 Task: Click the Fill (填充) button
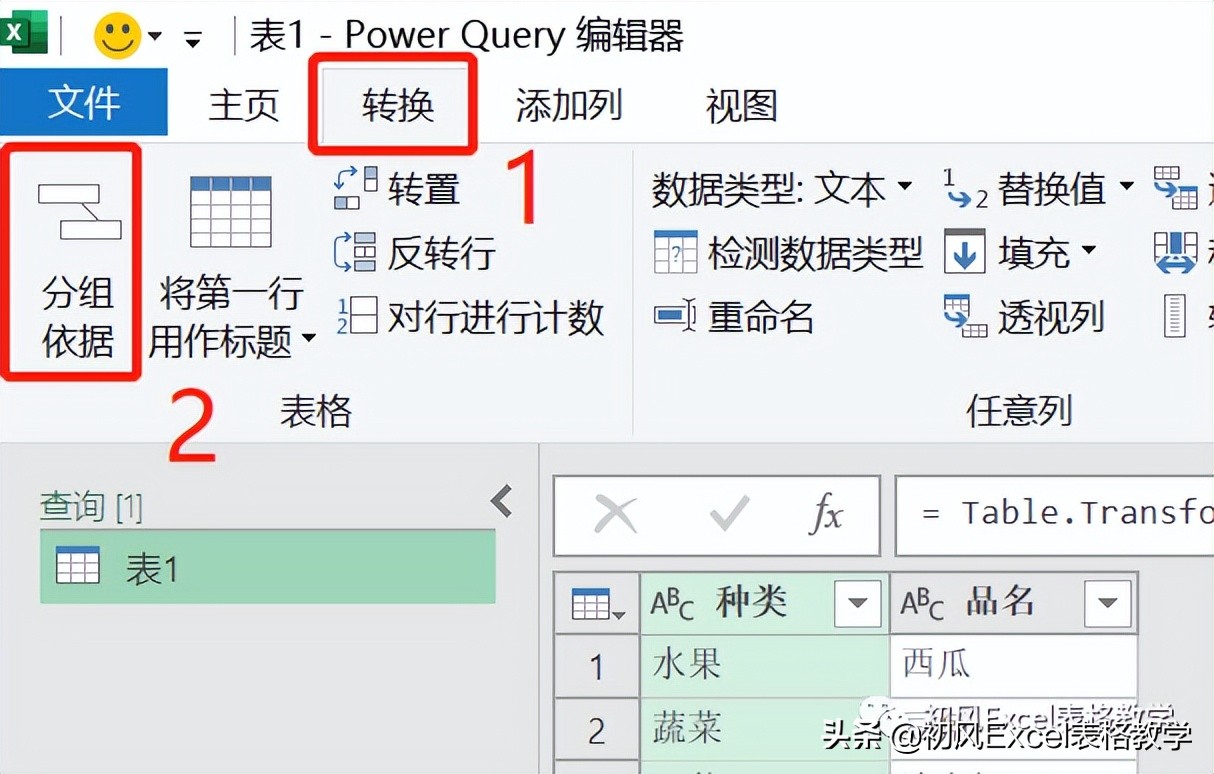[x=1007, y=253]
